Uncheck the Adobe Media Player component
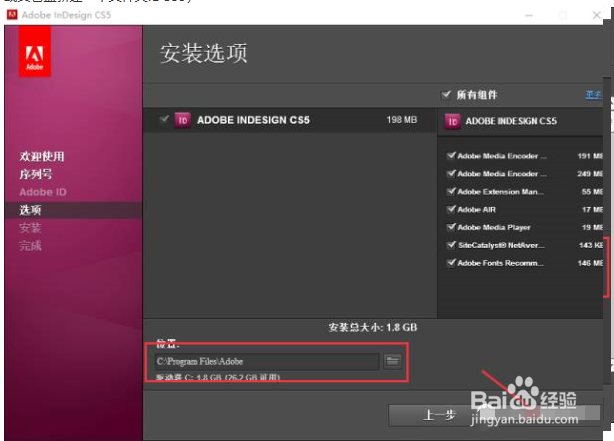Screen dimensions: 614x441 pyautogui.click(x=451, y=227)
